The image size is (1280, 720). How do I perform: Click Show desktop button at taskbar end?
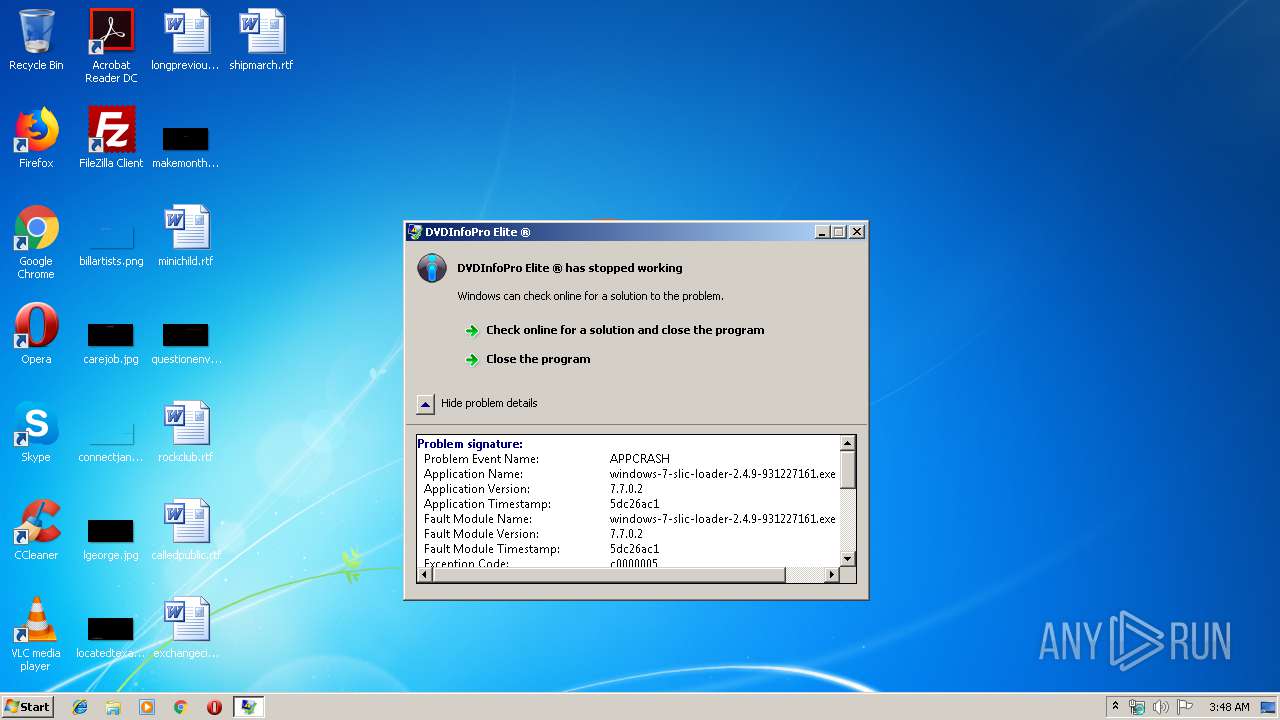click(1269, 707)
